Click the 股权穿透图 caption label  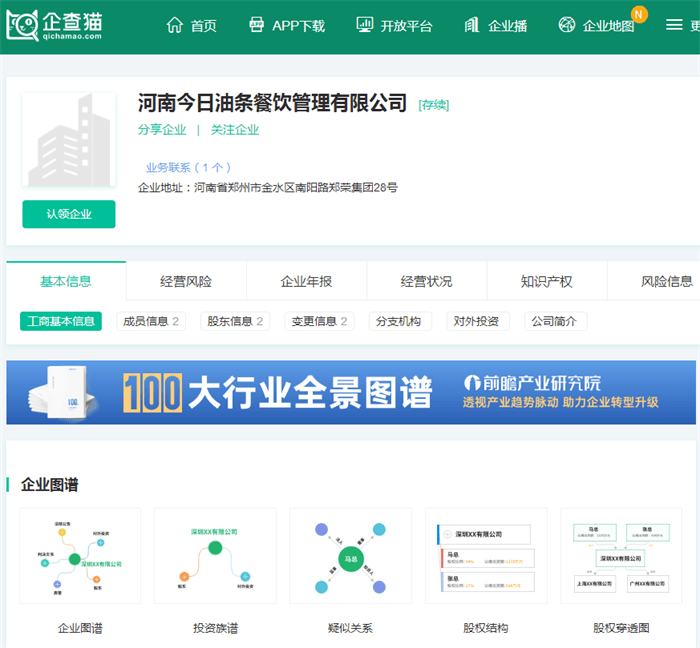pos(621,628)
